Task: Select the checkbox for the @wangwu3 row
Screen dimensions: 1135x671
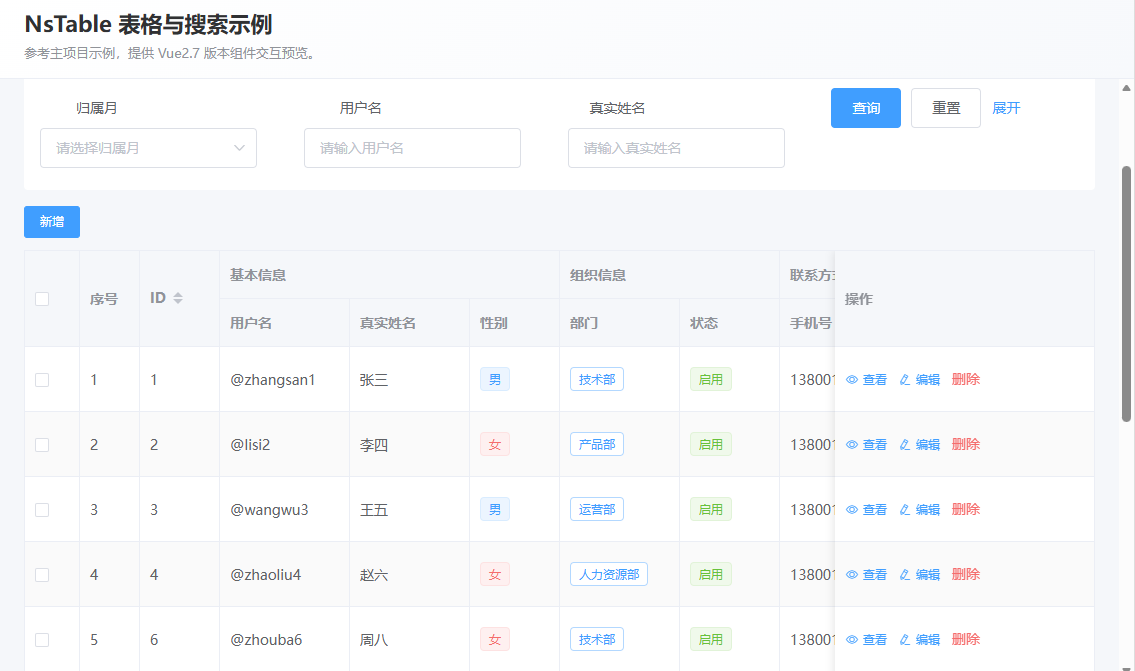Action: (42, 510)
